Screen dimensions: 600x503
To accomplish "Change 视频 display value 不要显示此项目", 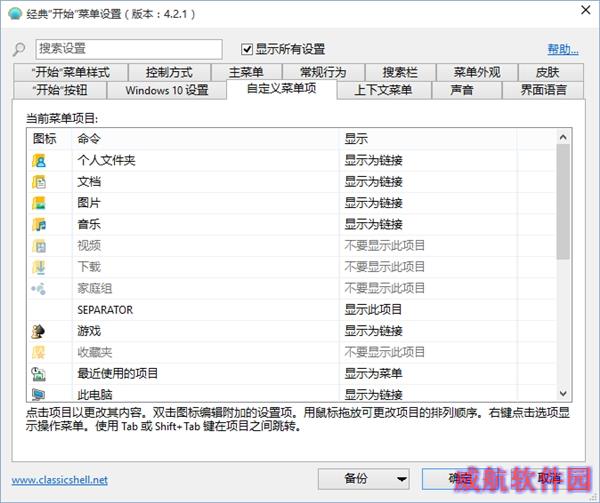I will (385, 246).
